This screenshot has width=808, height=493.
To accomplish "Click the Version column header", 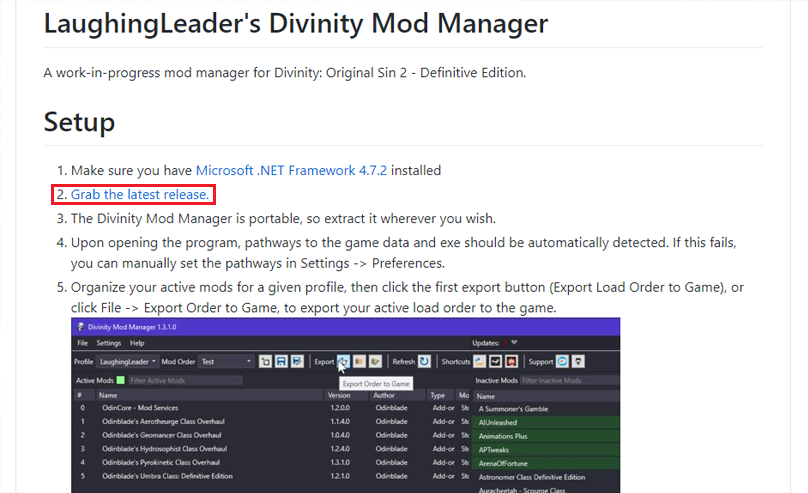I will (x=346, y=395).
